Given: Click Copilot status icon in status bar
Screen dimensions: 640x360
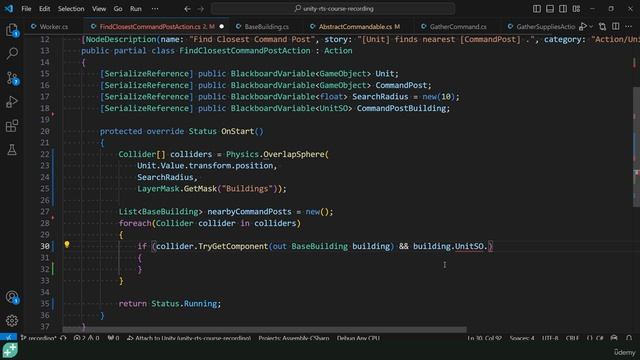Looking at the screenshot, I should (x=614, y=338).
